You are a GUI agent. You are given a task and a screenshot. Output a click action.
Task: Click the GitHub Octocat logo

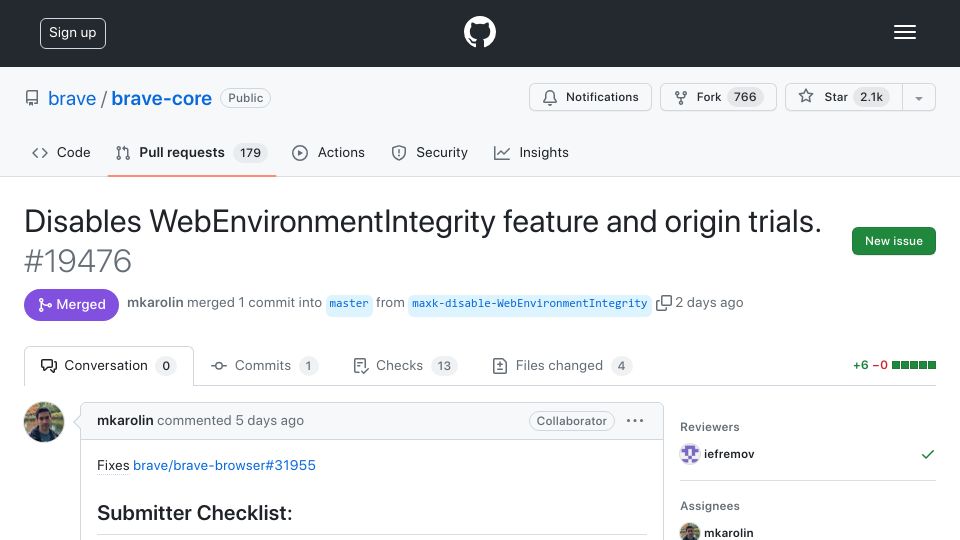point(479,32)
